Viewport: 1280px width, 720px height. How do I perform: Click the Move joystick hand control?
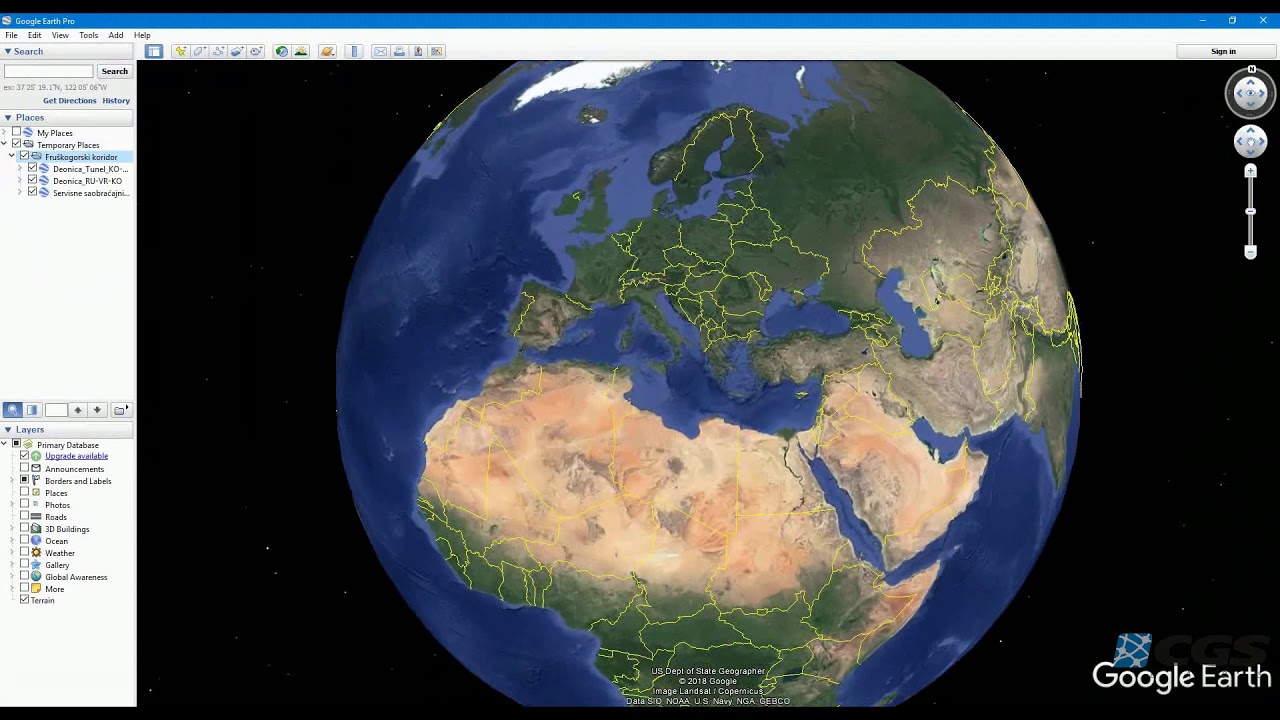pos(1250,141)
